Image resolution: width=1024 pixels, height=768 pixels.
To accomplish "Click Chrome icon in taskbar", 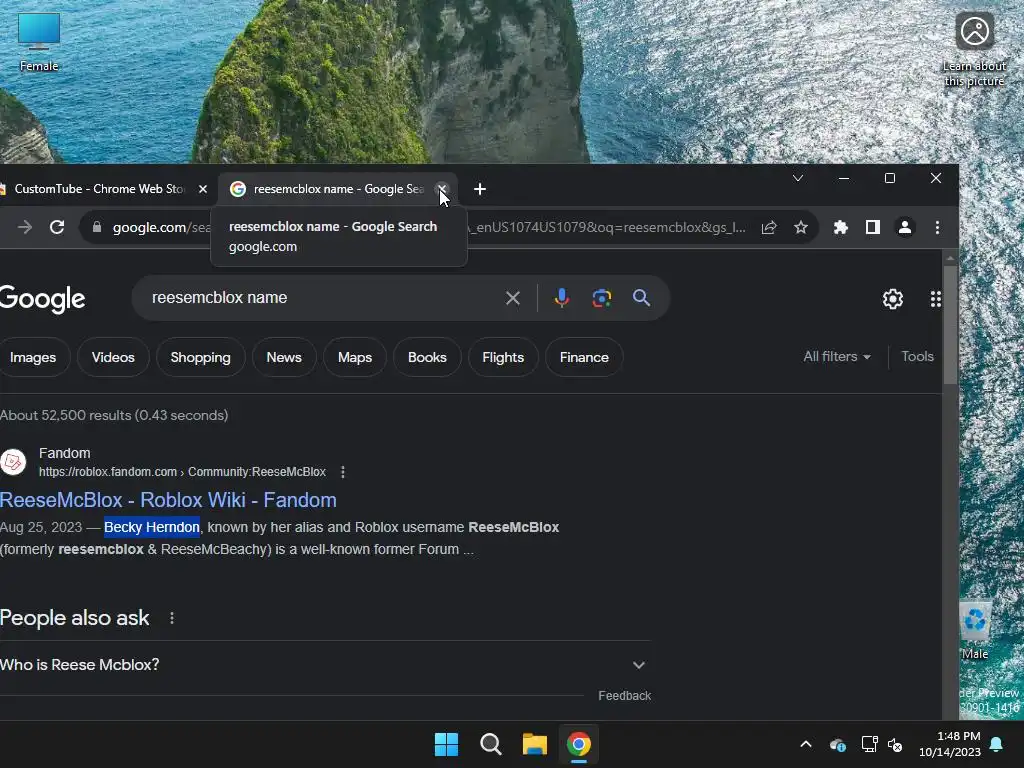I will coord(579,744).
